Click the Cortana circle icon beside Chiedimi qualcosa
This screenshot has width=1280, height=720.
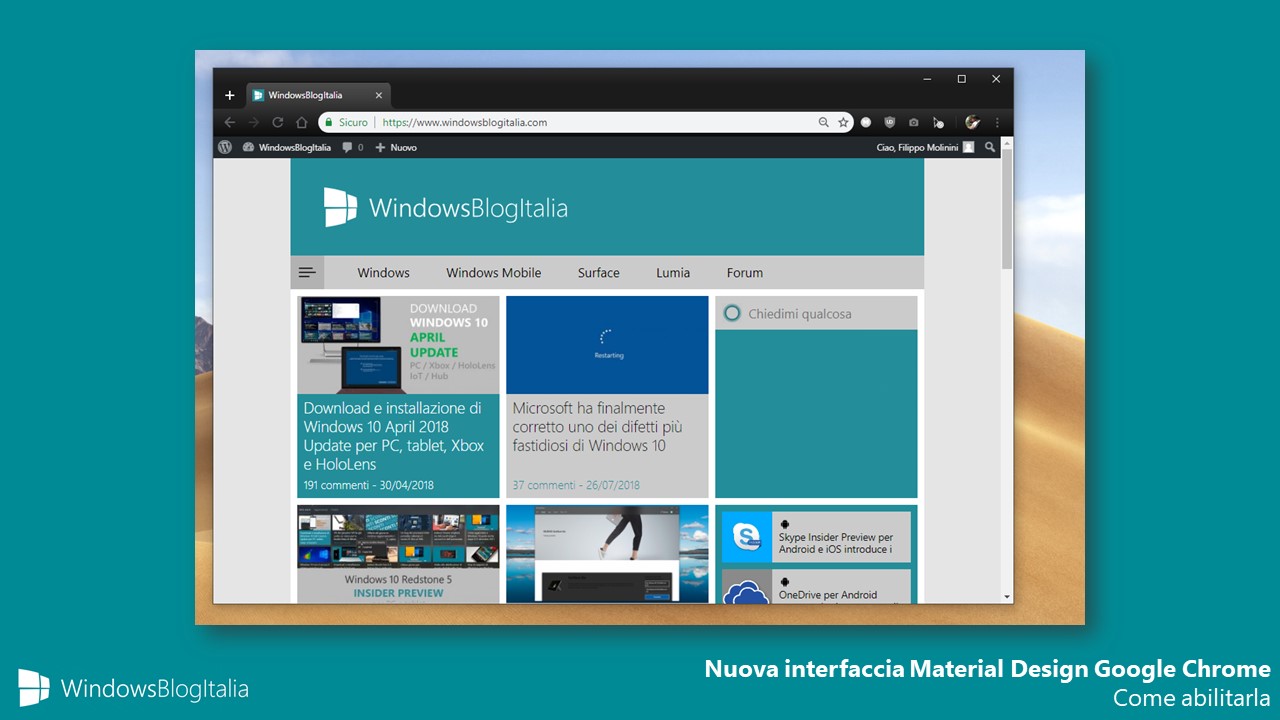(732, 313)
